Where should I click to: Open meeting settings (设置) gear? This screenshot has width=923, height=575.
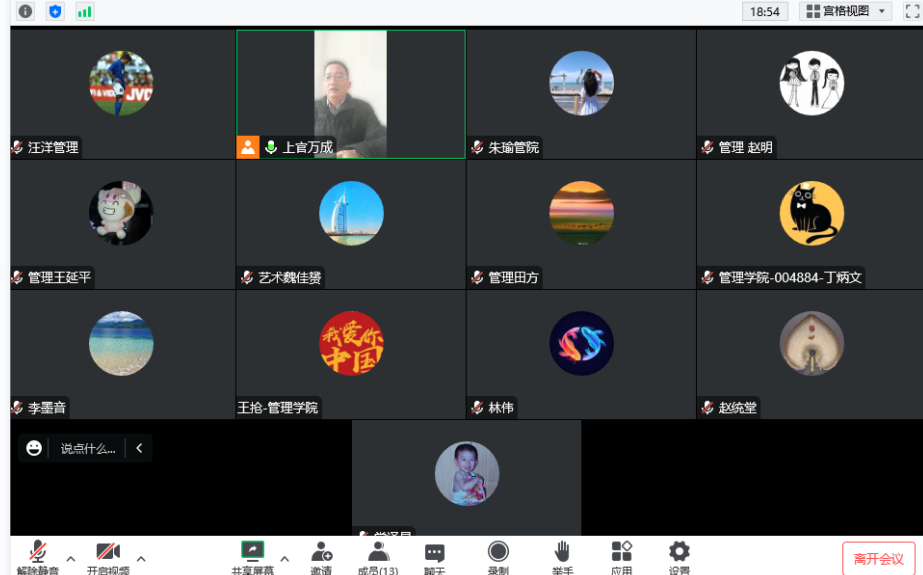[x=679, y=554]
